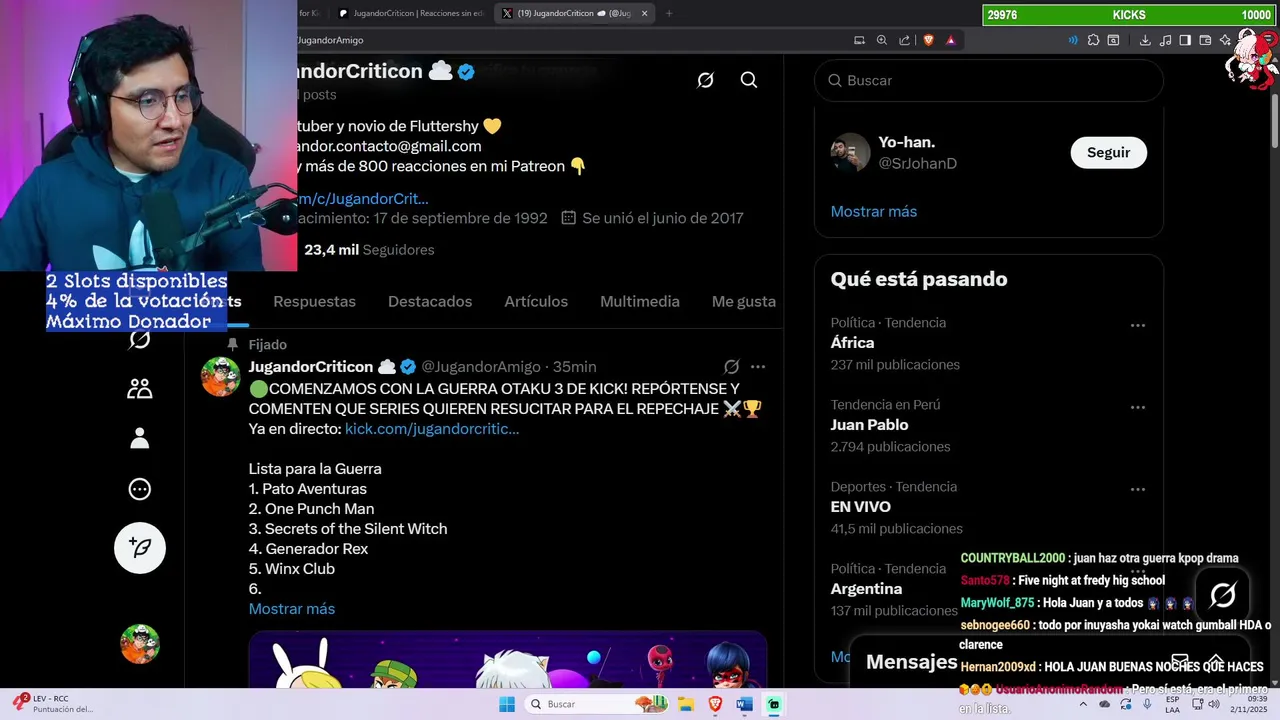Click the audio playing indicator in the toolbar
Viewport: 1280px width, 720px height.
1073,40
